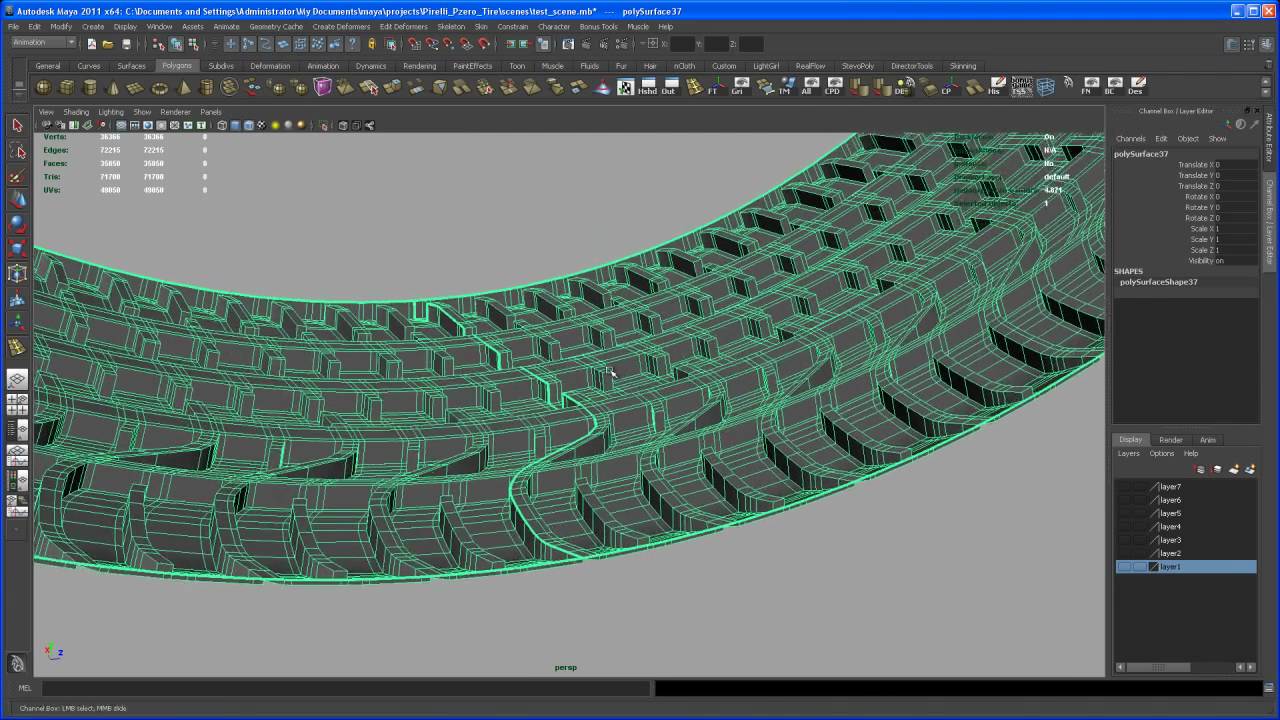This screenshot has height=720, width=1280.
Task: Click the Scale X value field
Action: pyautogui.click(x=1237, y=229)
